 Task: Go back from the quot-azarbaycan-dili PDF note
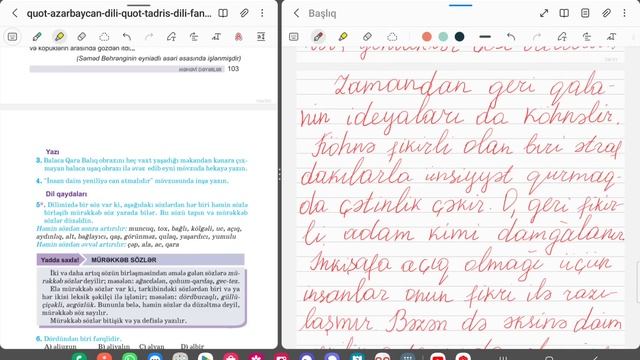click(15, 13)
